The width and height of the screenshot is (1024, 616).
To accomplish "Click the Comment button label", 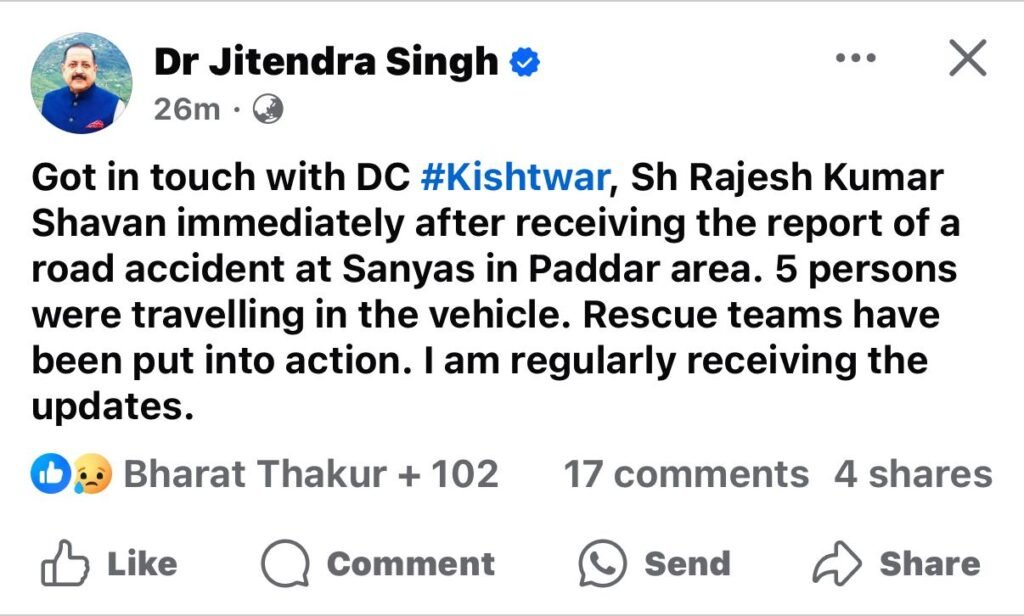I will pyautogui.click(x=410, y=564).
